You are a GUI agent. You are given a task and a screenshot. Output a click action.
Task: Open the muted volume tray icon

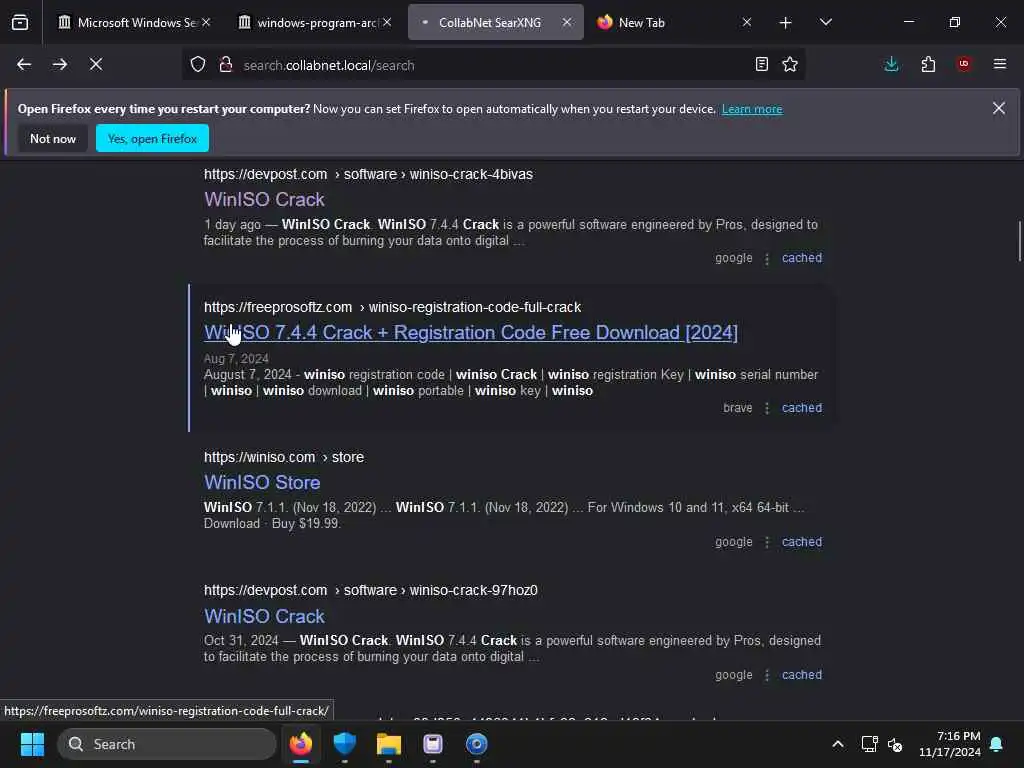pos(895,744)
